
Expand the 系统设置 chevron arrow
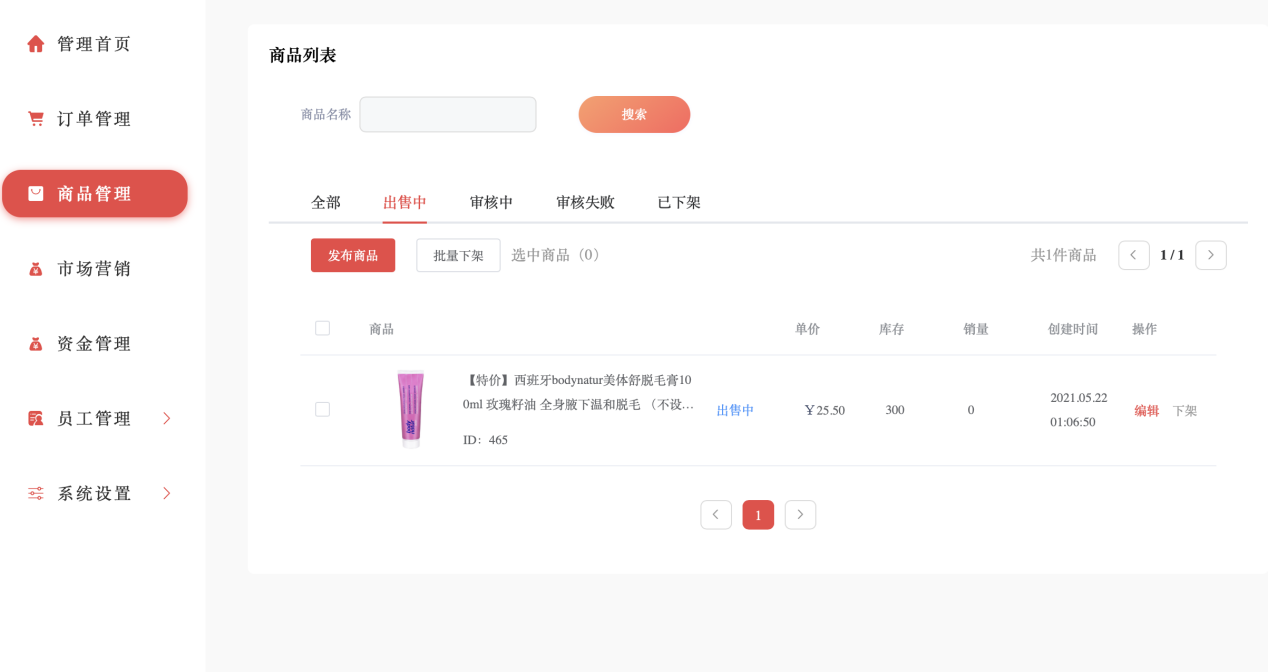coord(167,493)
